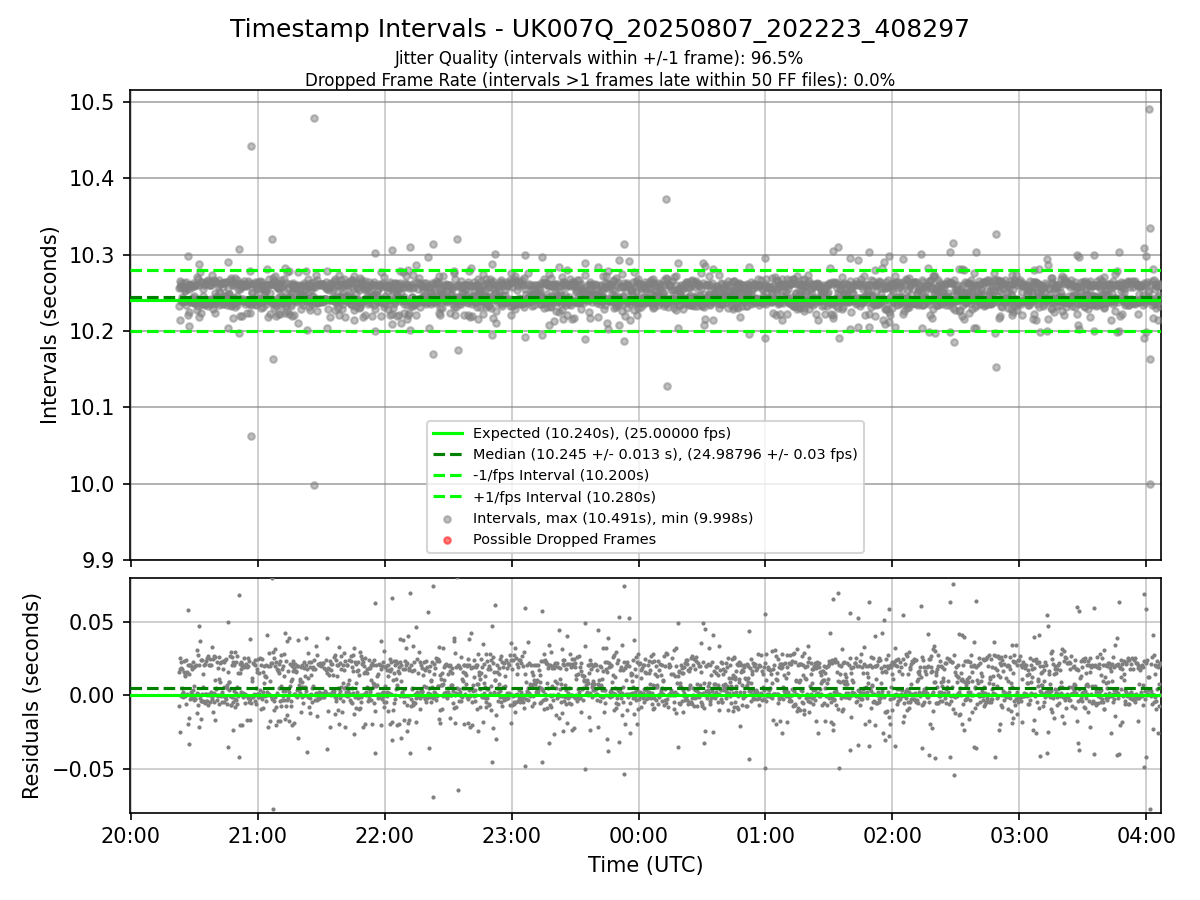This screenshot has height=900, width=1200.
Task: Click the plot title 'Timestamp Intervals - UK007Q_20250807_202223_408297'
Action: coord(600,29)
